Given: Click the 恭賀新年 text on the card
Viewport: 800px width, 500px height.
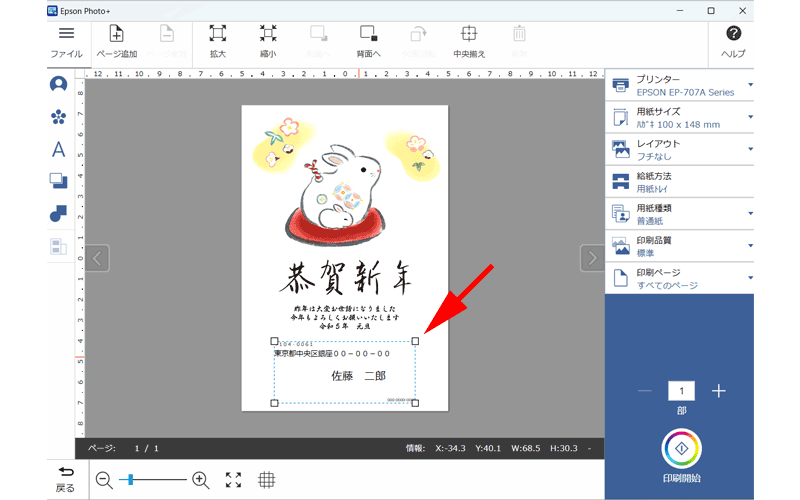Looking at the screenshot, I should pos(344,276).
